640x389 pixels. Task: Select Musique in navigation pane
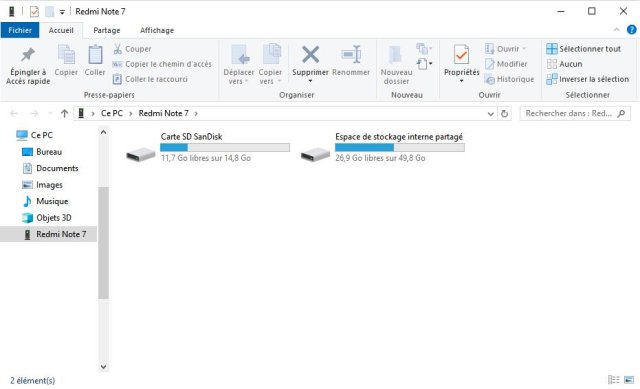coord(45,201)
